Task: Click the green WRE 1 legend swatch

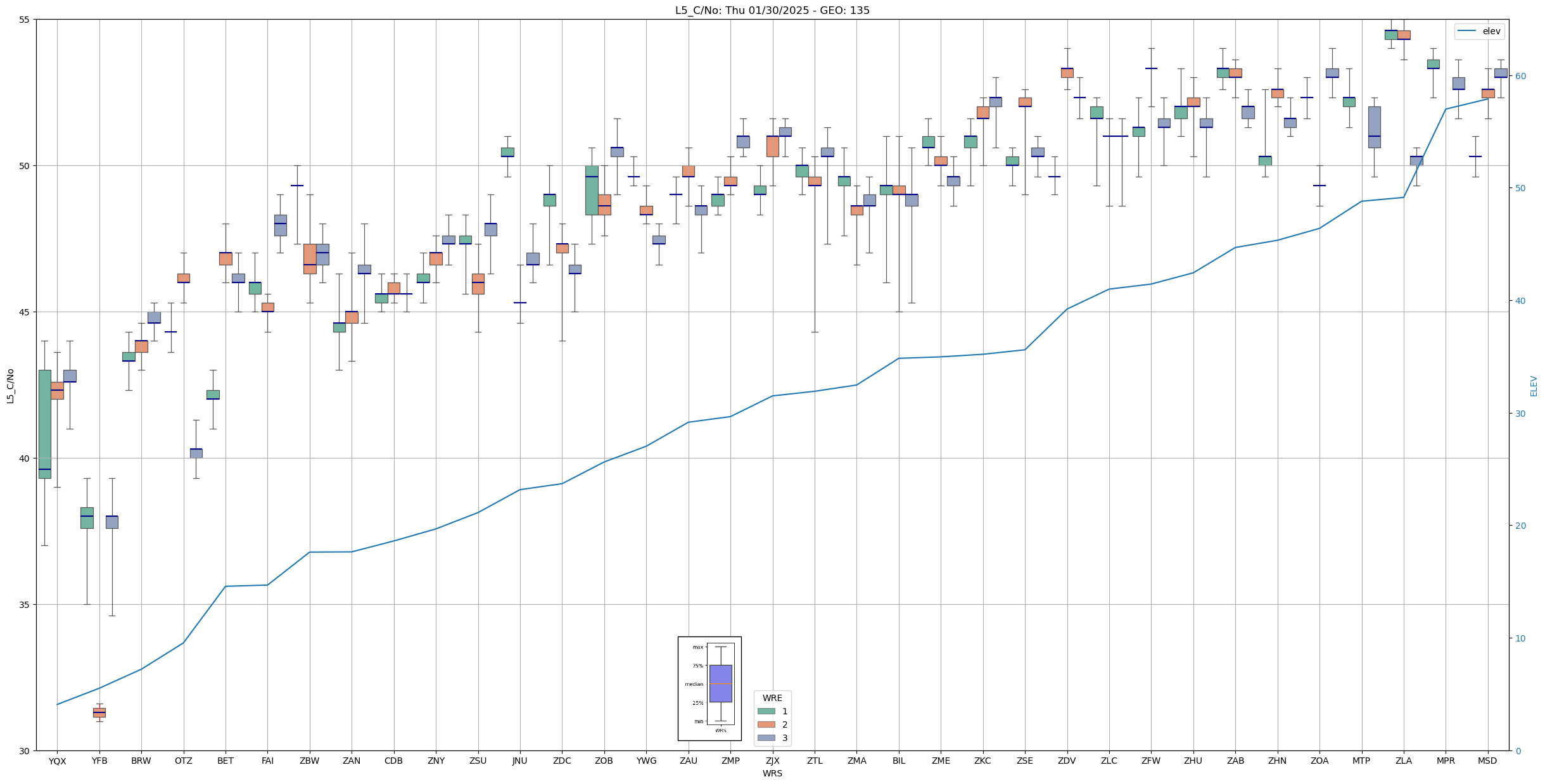Action: point(766,711)
